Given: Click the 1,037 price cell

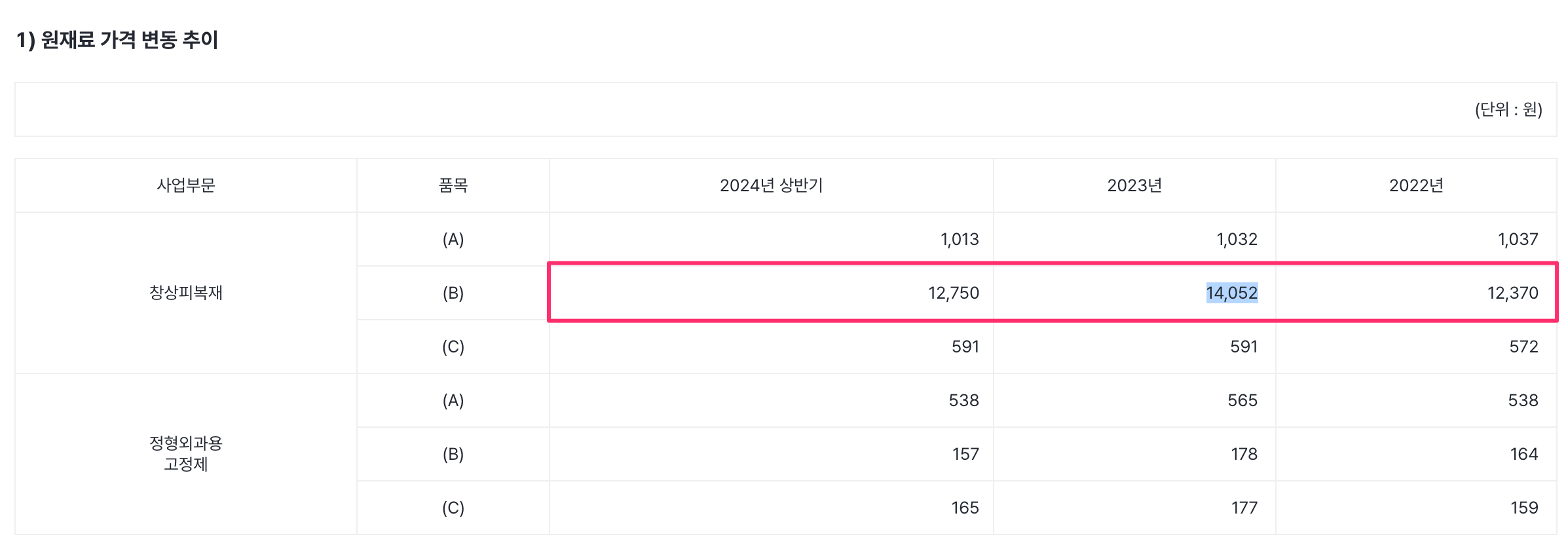Looking at the screenshot, I should (1518, 239).
